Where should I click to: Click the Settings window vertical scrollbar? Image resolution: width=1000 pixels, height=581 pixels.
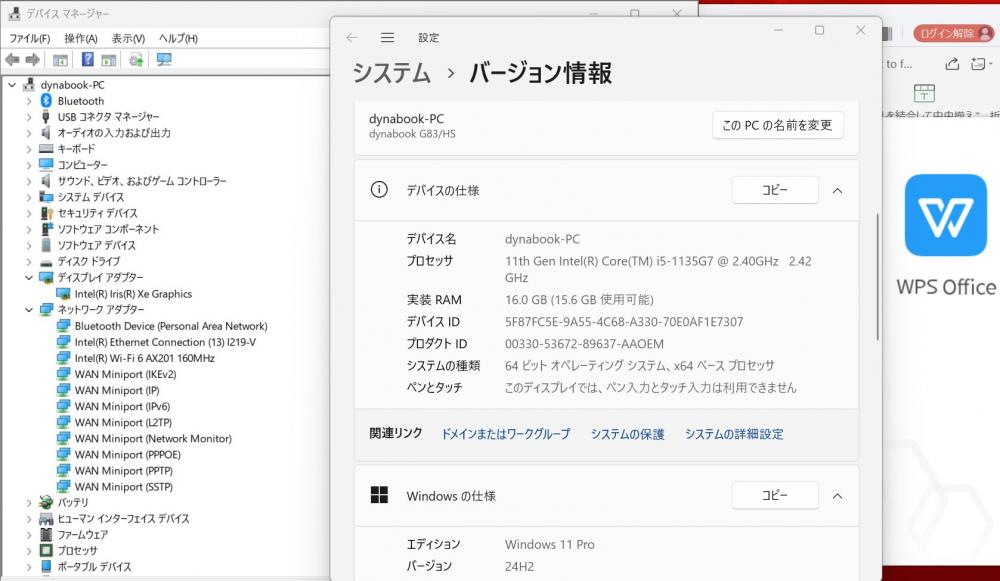[x=878, y=277]
